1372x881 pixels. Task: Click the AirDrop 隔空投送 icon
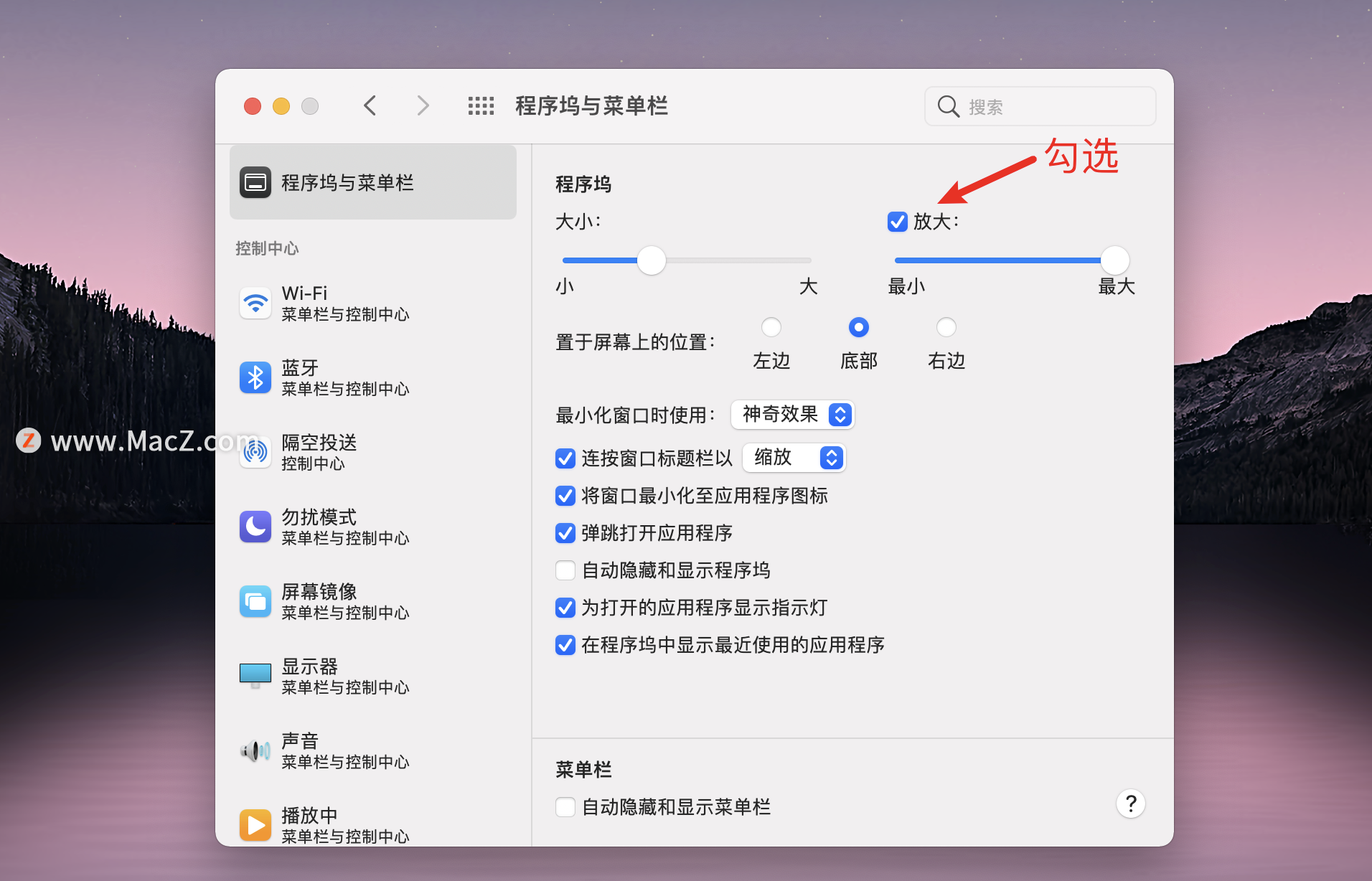coord(255,453)
